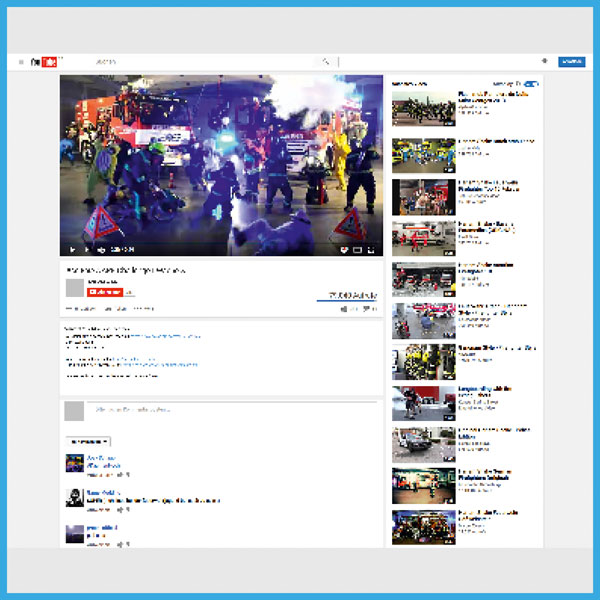
Task: Click the video progress bar
Action: point(220,241)
